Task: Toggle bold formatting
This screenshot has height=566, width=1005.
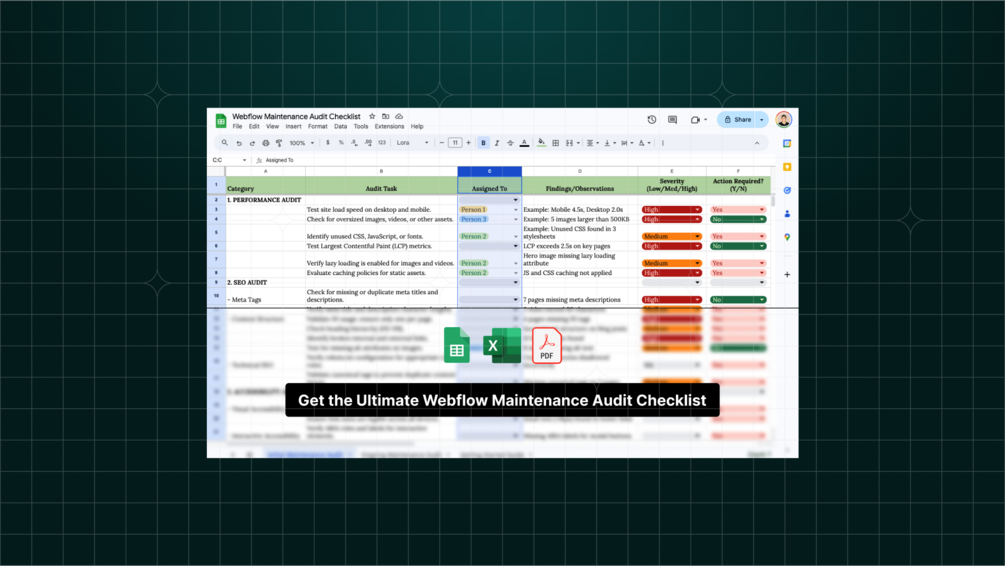Action: click(x=483, y=143)
